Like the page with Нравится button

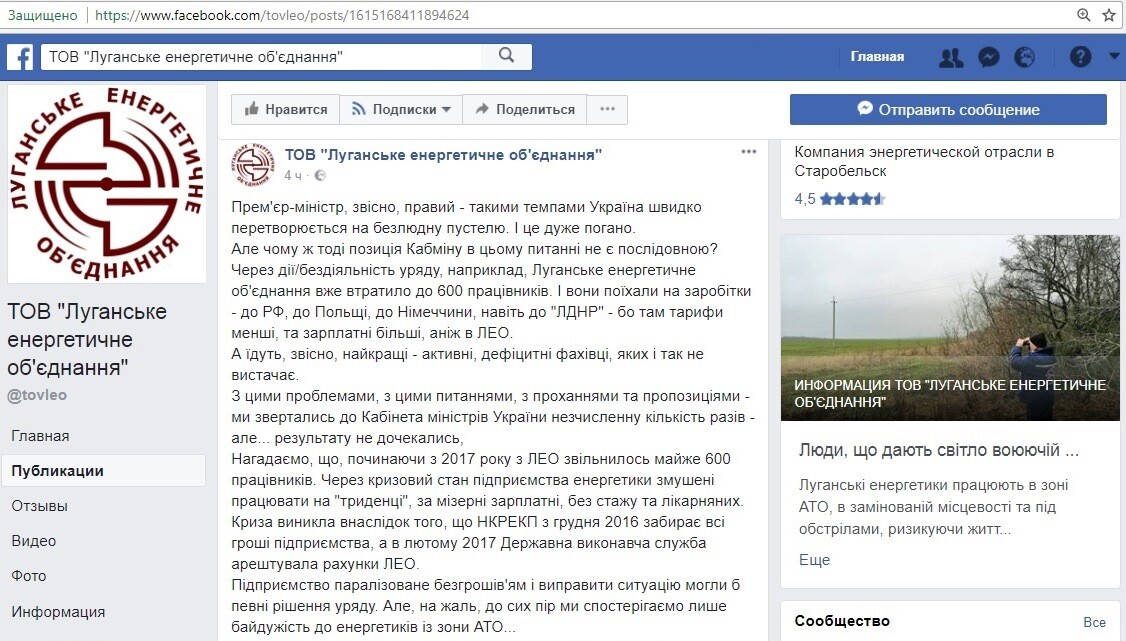pos(286,109)
